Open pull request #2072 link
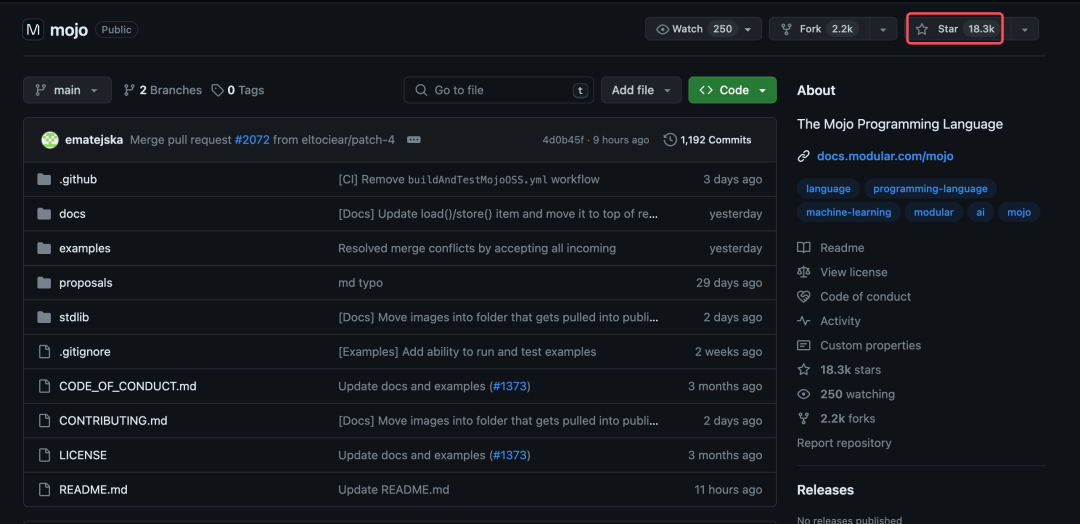This screenshot has width=1080, height=524. click(252, 140)
